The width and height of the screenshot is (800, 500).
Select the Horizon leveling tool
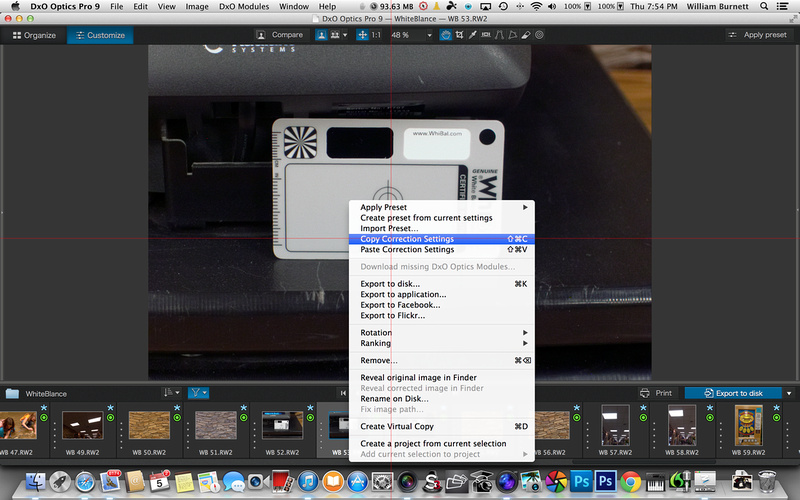click(x=486, y=35)
